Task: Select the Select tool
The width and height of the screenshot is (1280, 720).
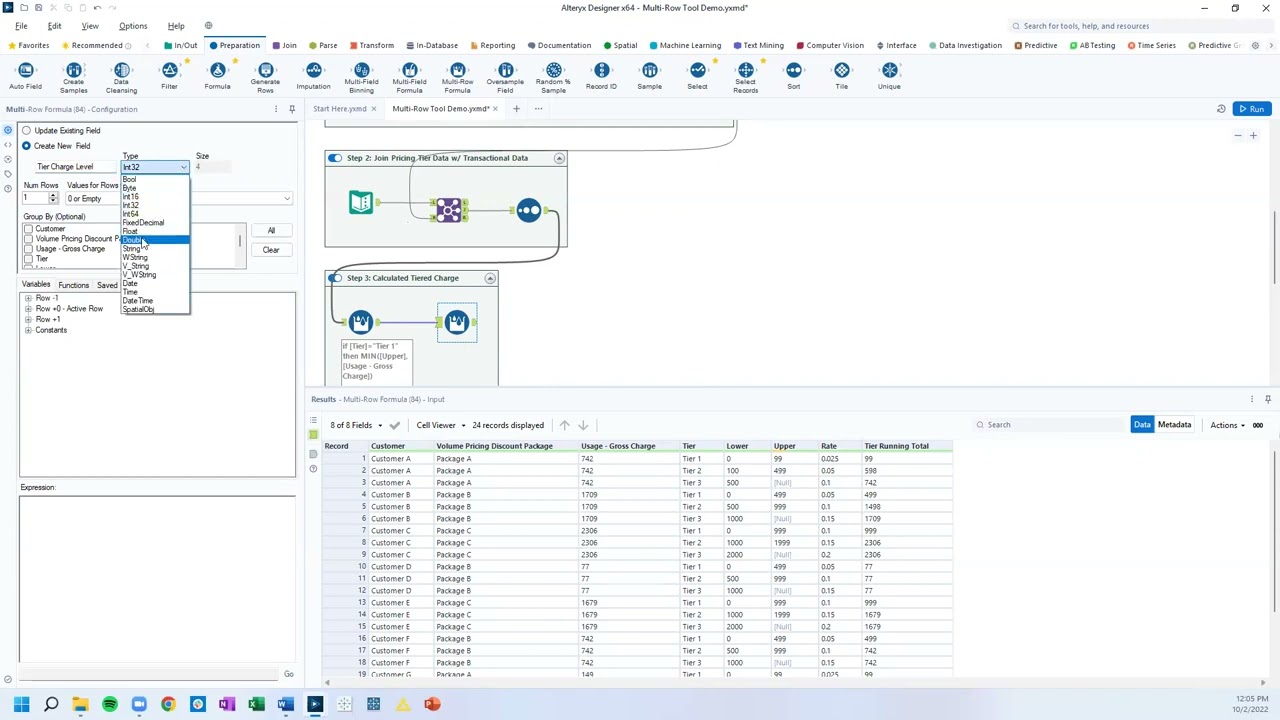Action: (x=698, y=76)
